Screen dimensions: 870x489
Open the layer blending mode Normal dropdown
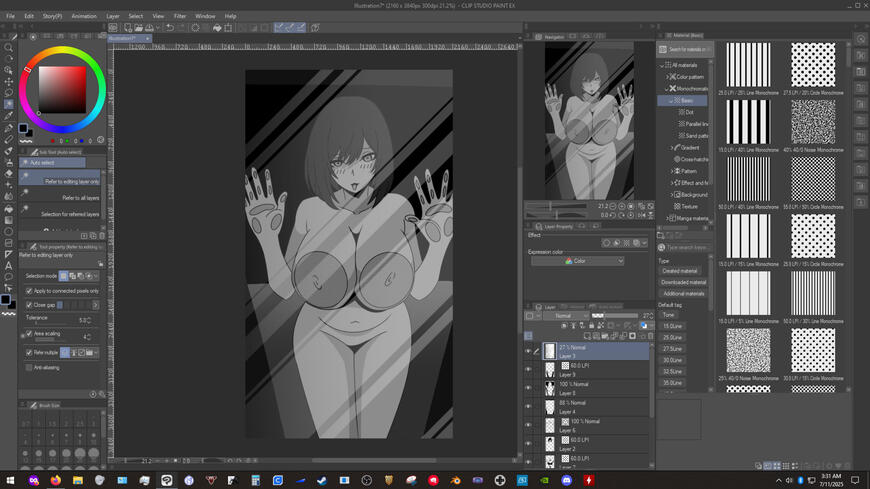(x=564, y=316)
